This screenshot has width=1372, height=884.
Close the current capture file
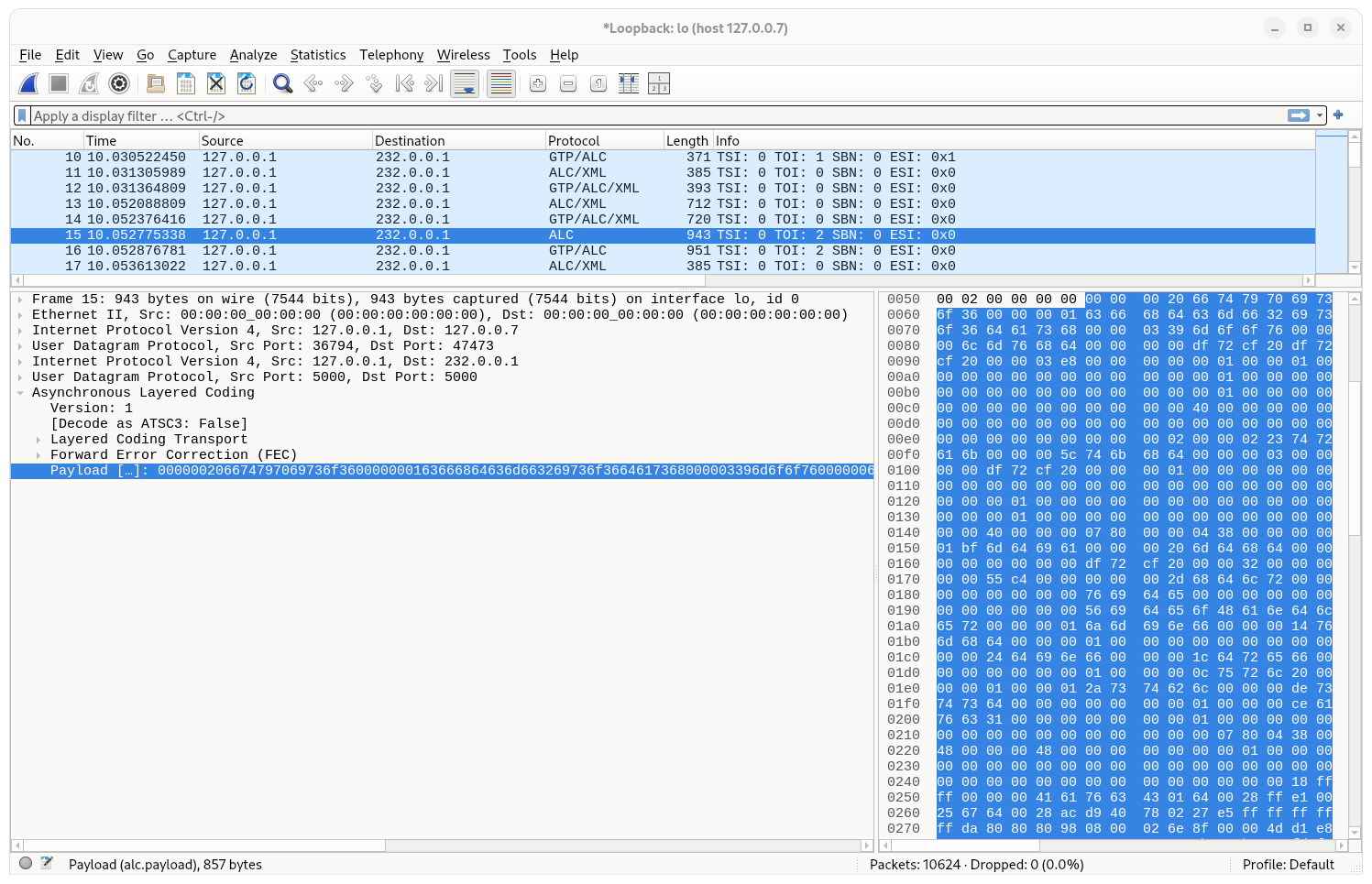click(215, 83)
